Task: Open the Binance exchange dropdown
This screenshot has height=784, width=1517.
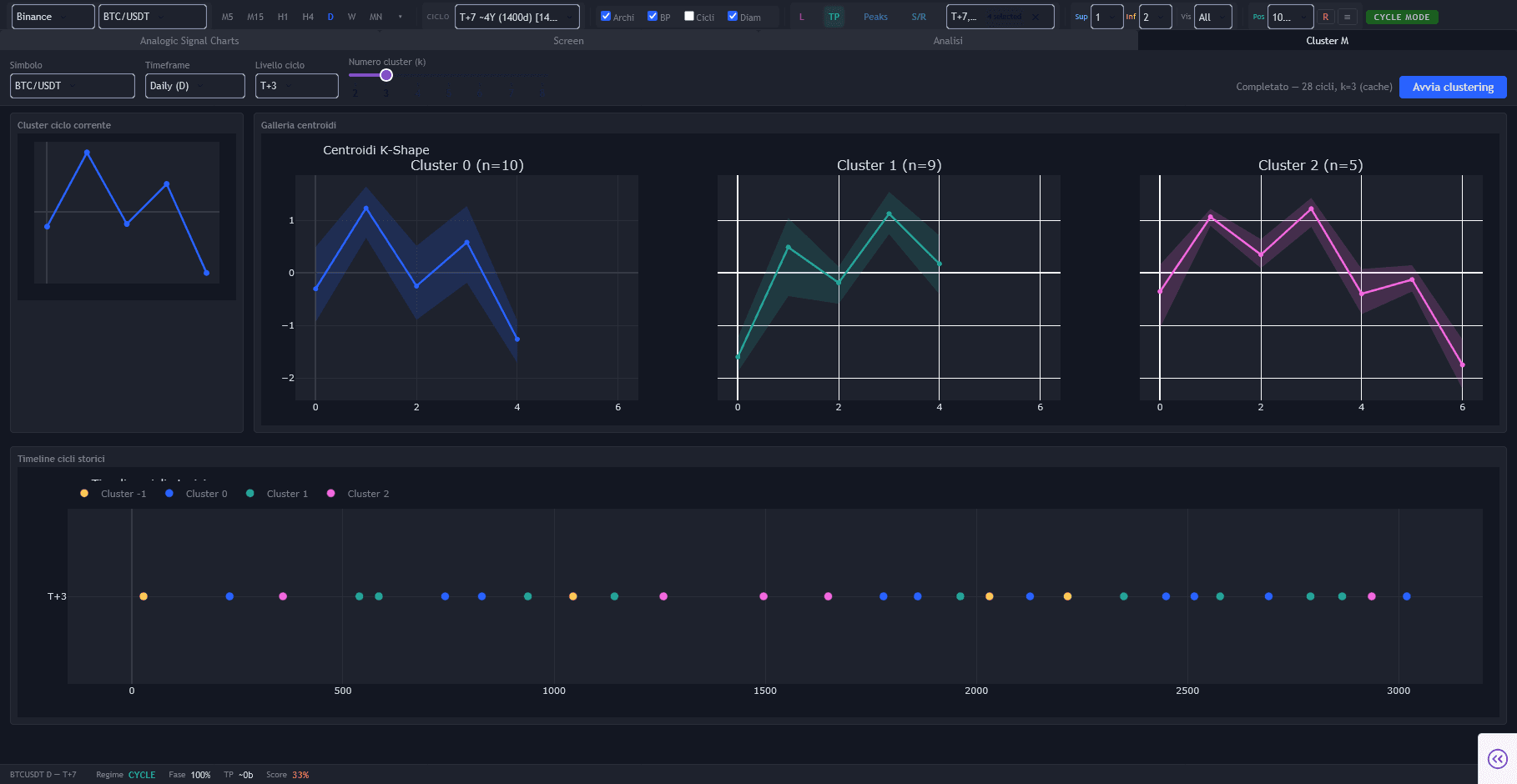Action: pos(53,17)
